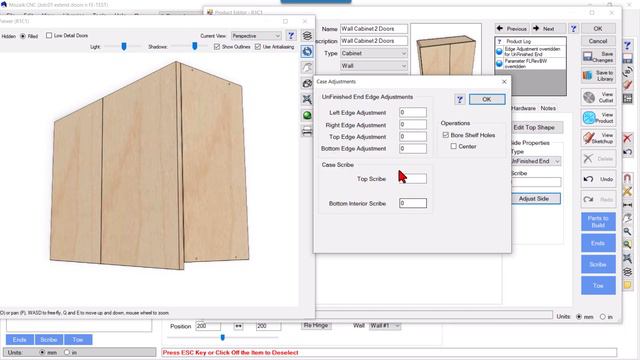The image size is (640, 360).
Task: Click Save to Library icon button
Action: (x=598, y=76)
